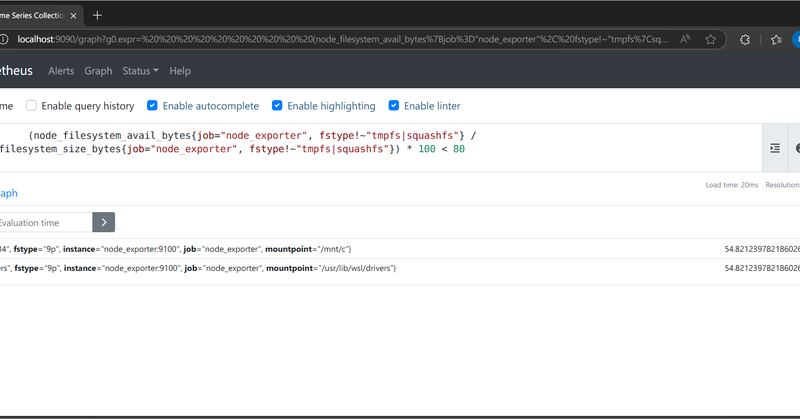Select result row with mountpoint /usr/lib/wsl/drivers
This screenshot has height=419, width=800.
click(x=400, y=268)
